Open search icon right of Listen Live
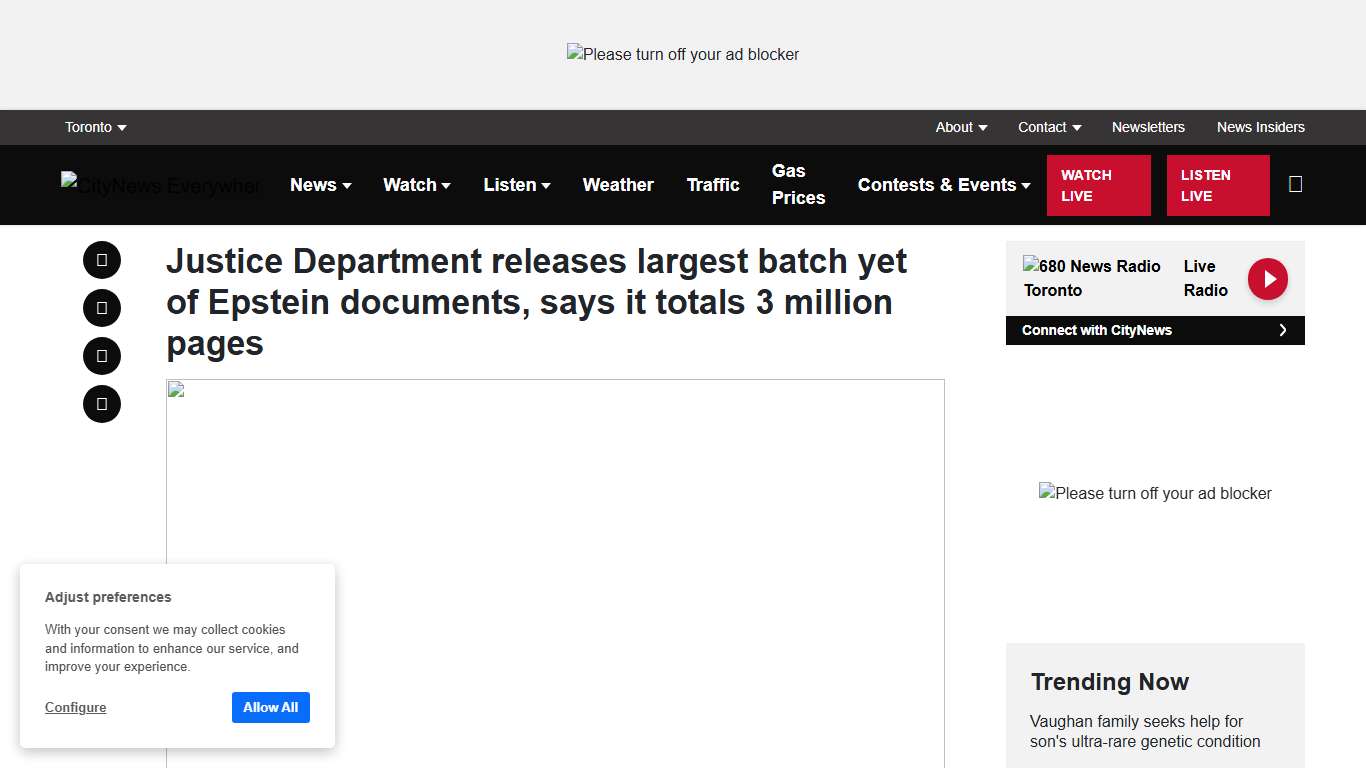Screen dimensions: 1366x768 click(1295, 184)
